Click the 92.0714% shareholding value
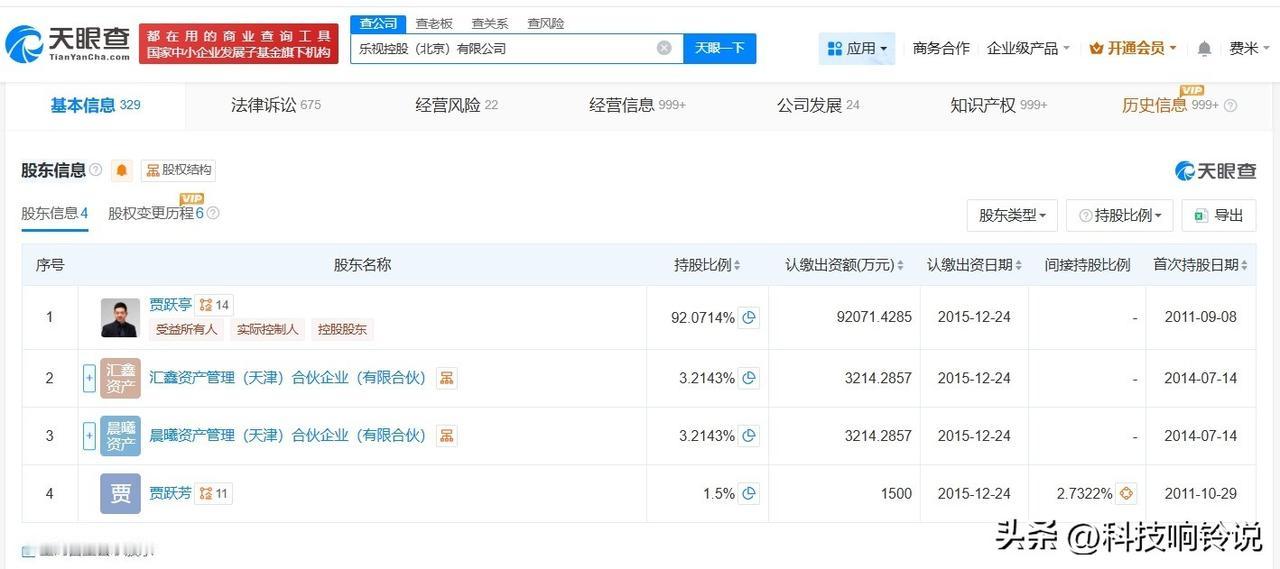The height and width of the screenshot is (569, 1280). tap(703, 318)
